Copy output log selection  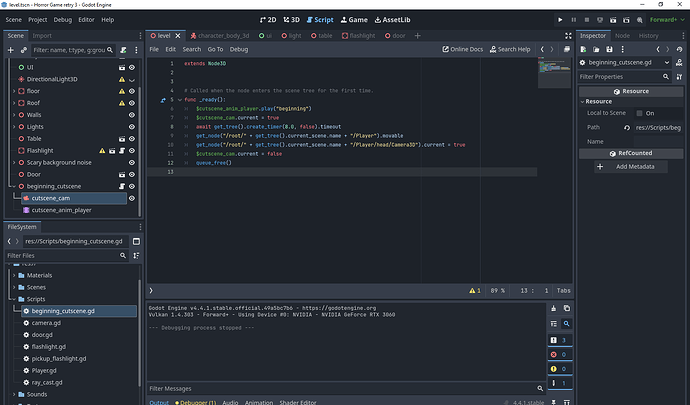567,309
